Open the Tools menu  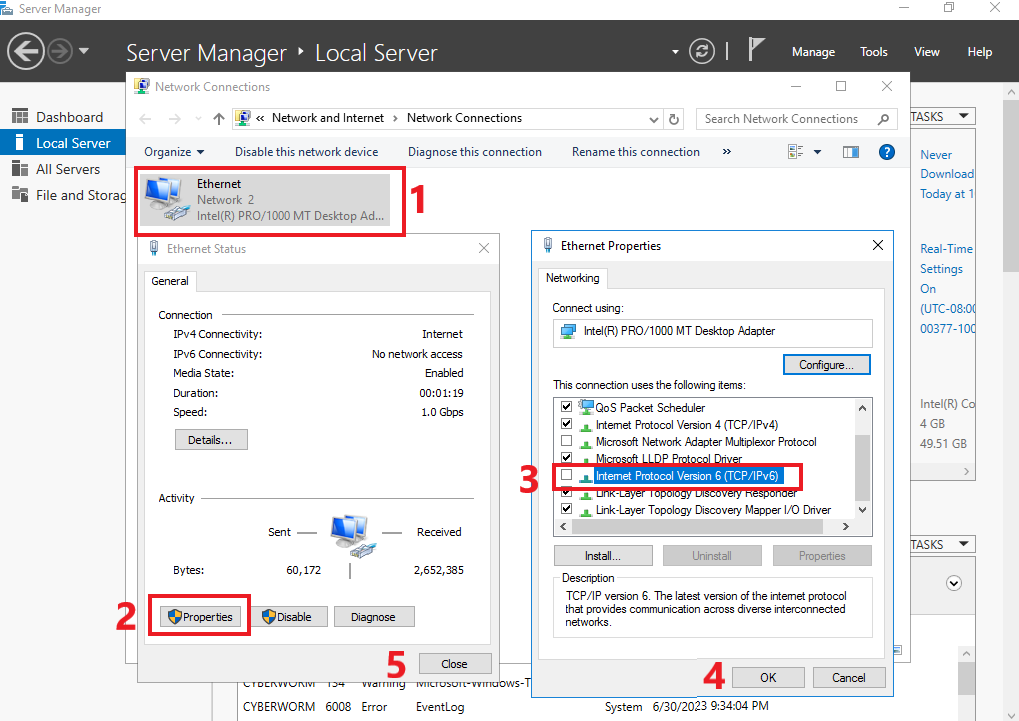[873, 52]
